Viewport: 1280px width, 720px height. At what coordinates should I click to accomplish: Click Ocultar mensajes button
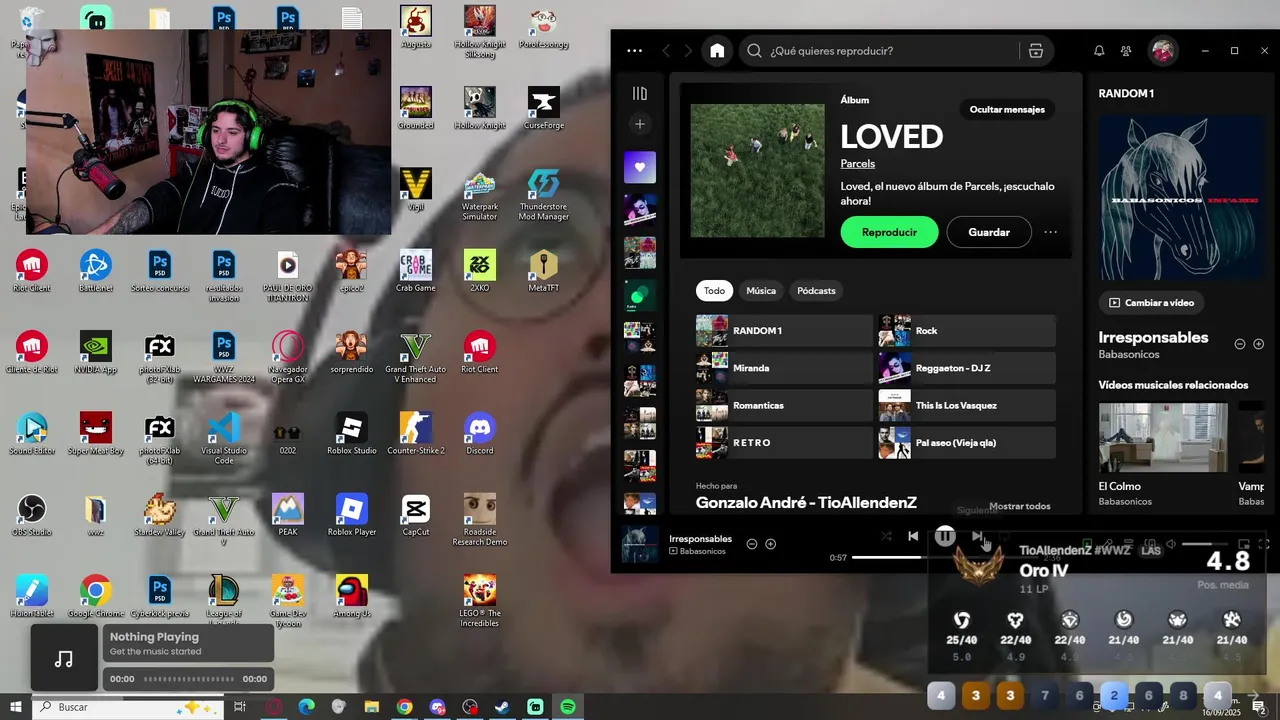click(1007, 110)
